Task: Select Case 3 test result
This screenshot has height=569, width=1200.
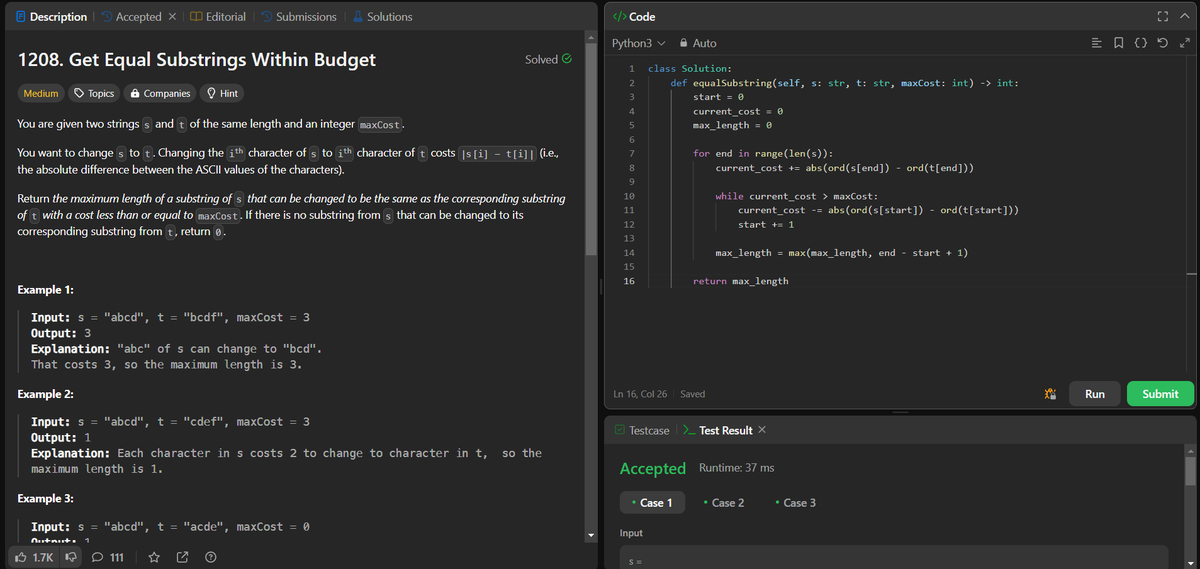Action: point(795,502)
